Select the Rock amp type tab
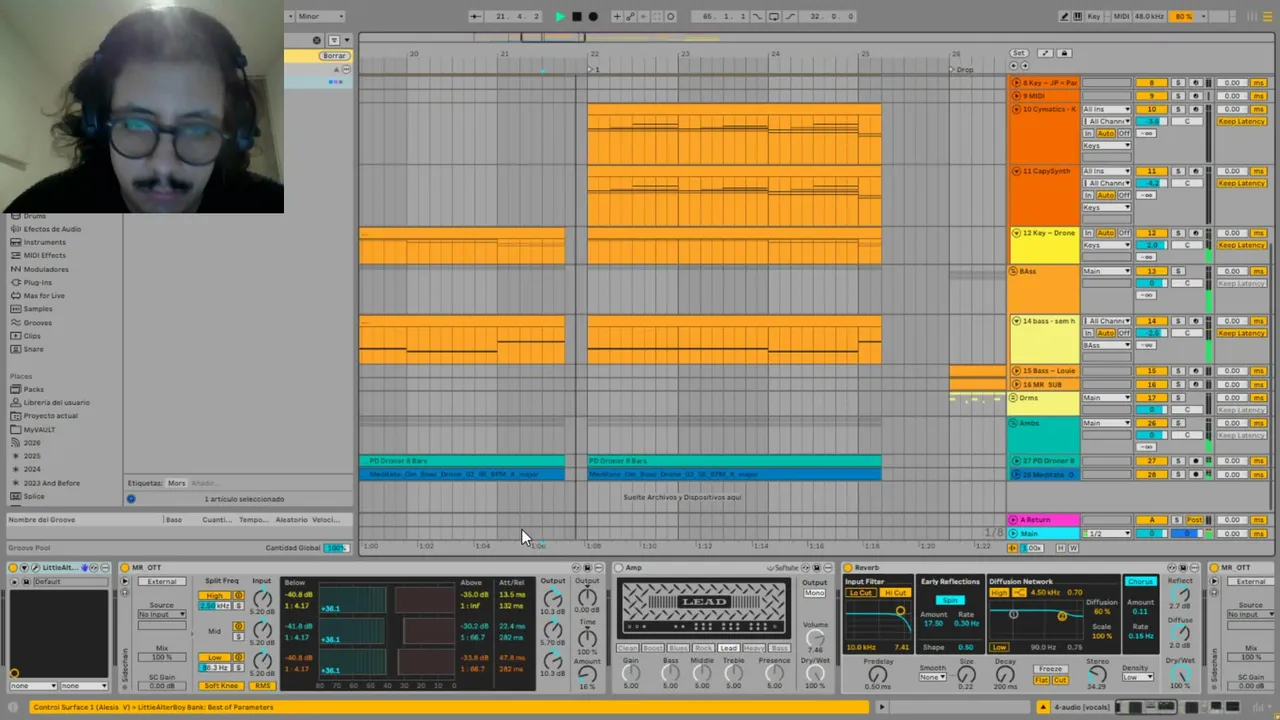The height and width of the screenshot is (720, 1280). (704, 648)
